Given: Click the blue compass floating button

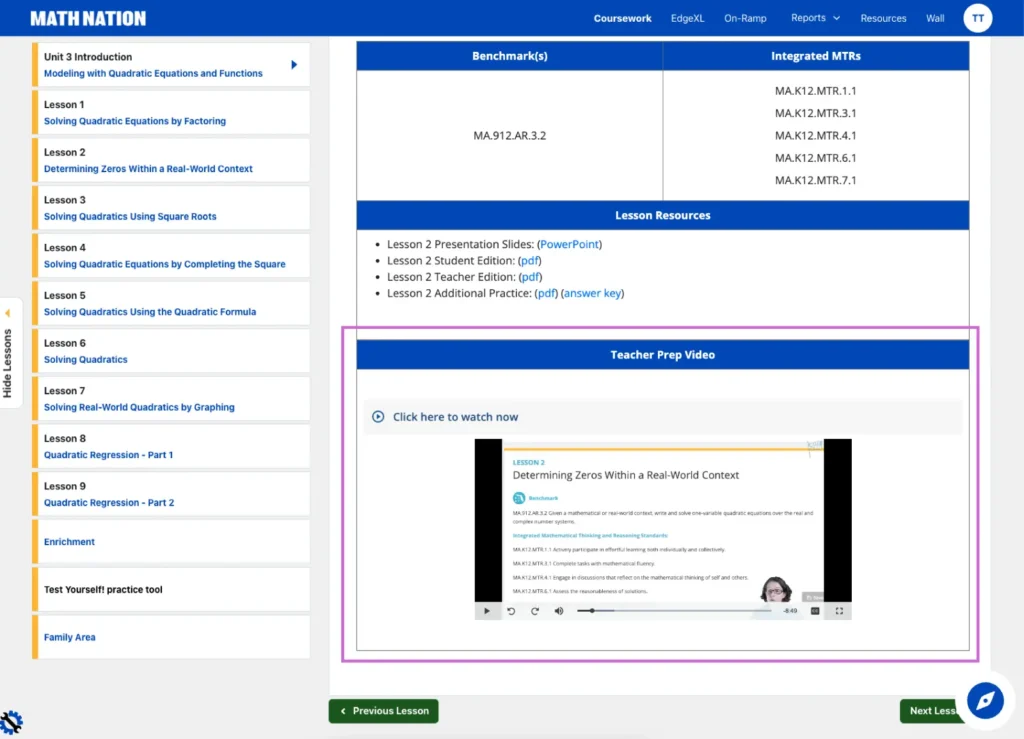Looking at the screenshot, I should (984, 700).
